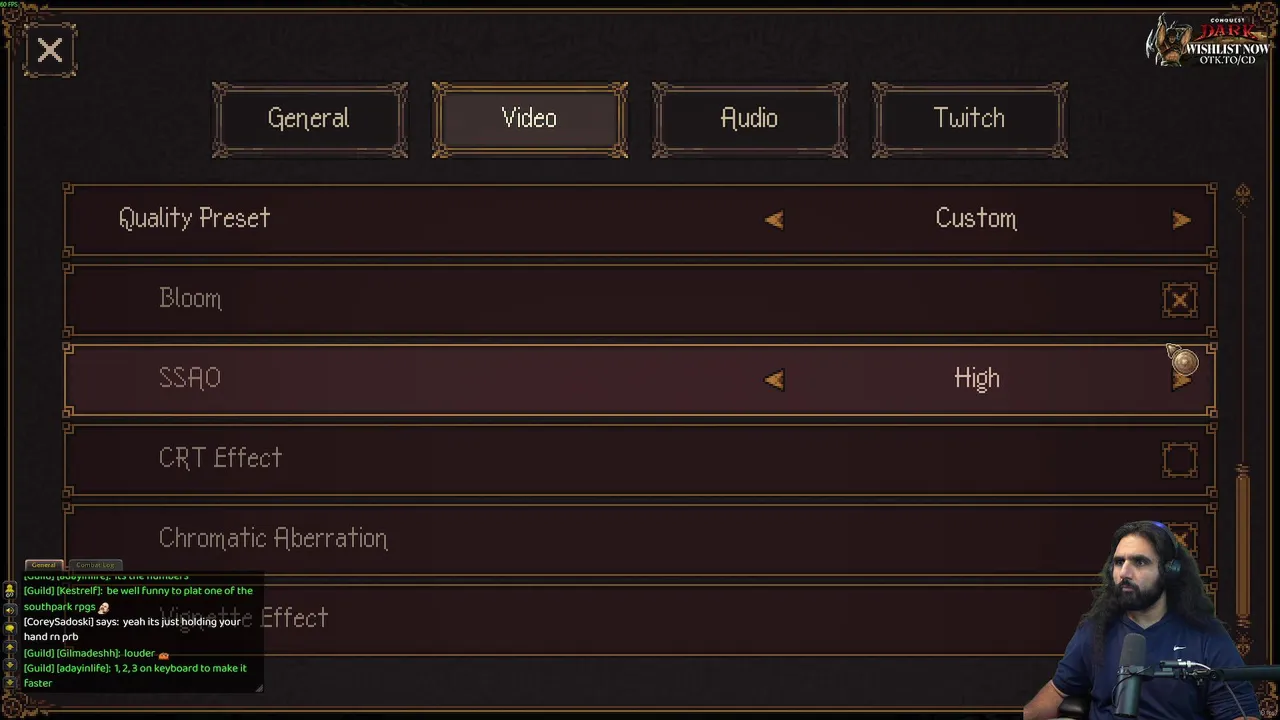Screen dimensions: 1280x720
Task: Click Quality Preset's right arrow
Action: (1182, 220)
